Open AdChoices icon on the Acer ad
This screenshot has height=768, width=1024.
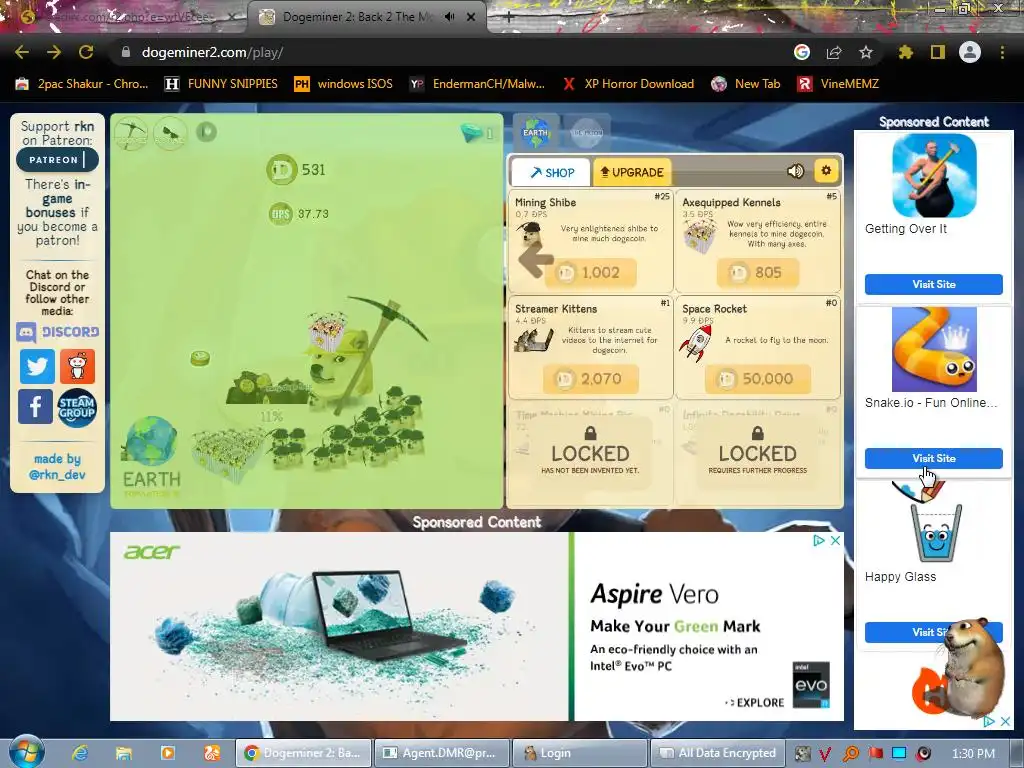point(818,541)
